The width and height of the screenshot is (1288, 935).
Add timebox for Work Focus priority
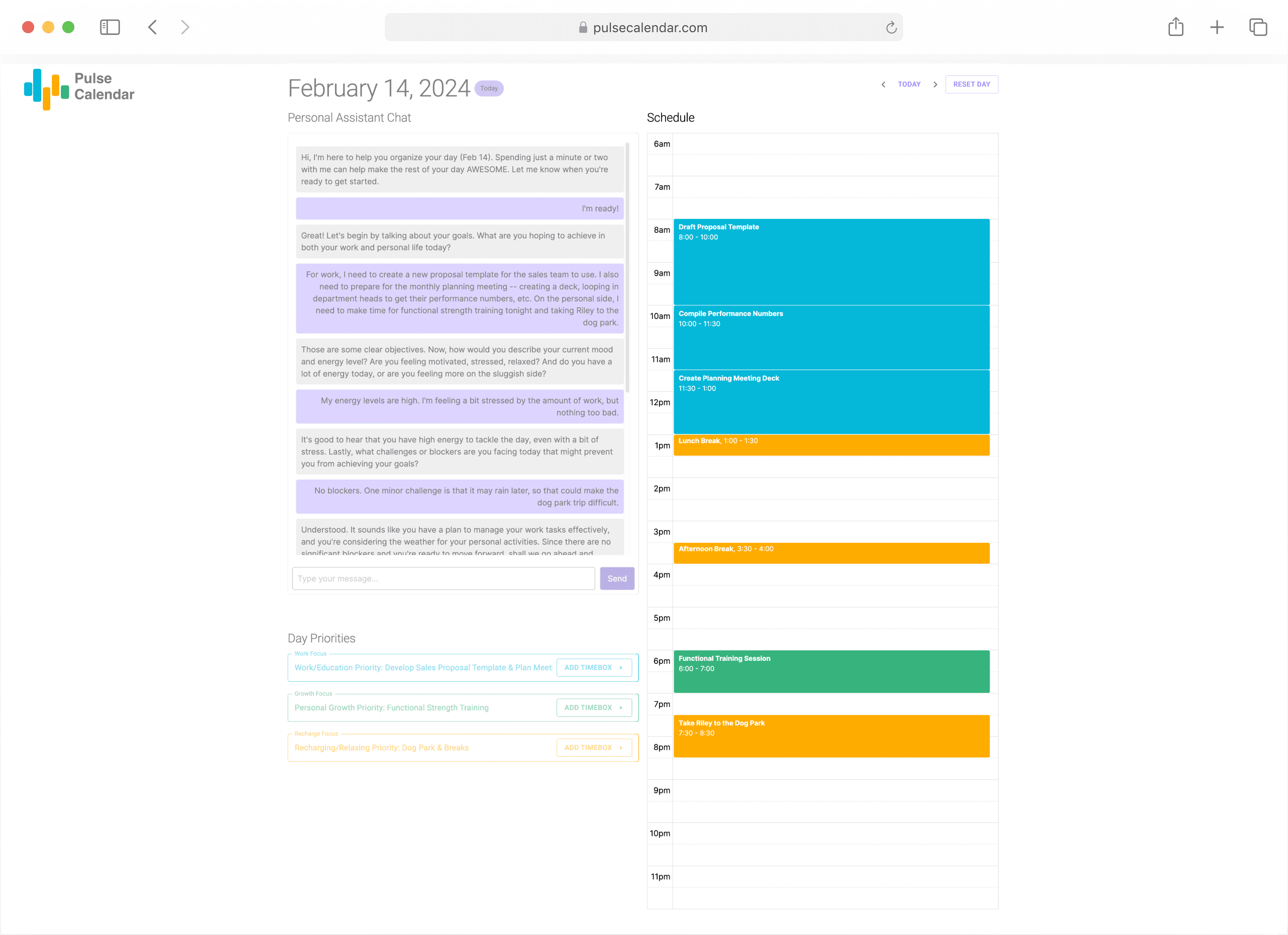pos(593,668)
